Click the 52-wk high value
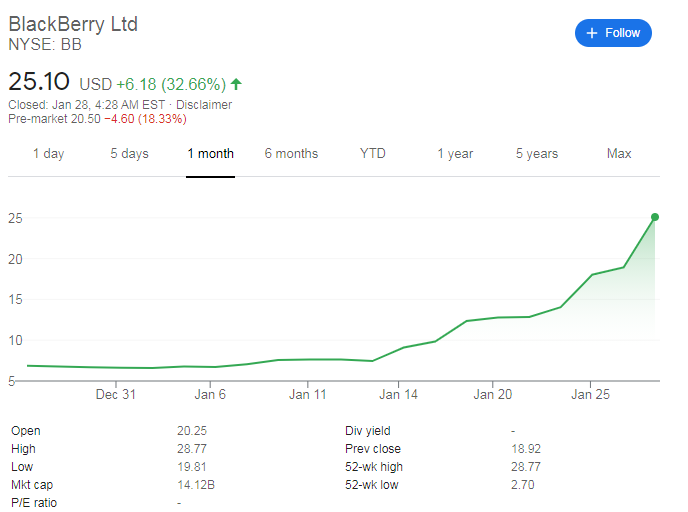 tap(526, 467)
